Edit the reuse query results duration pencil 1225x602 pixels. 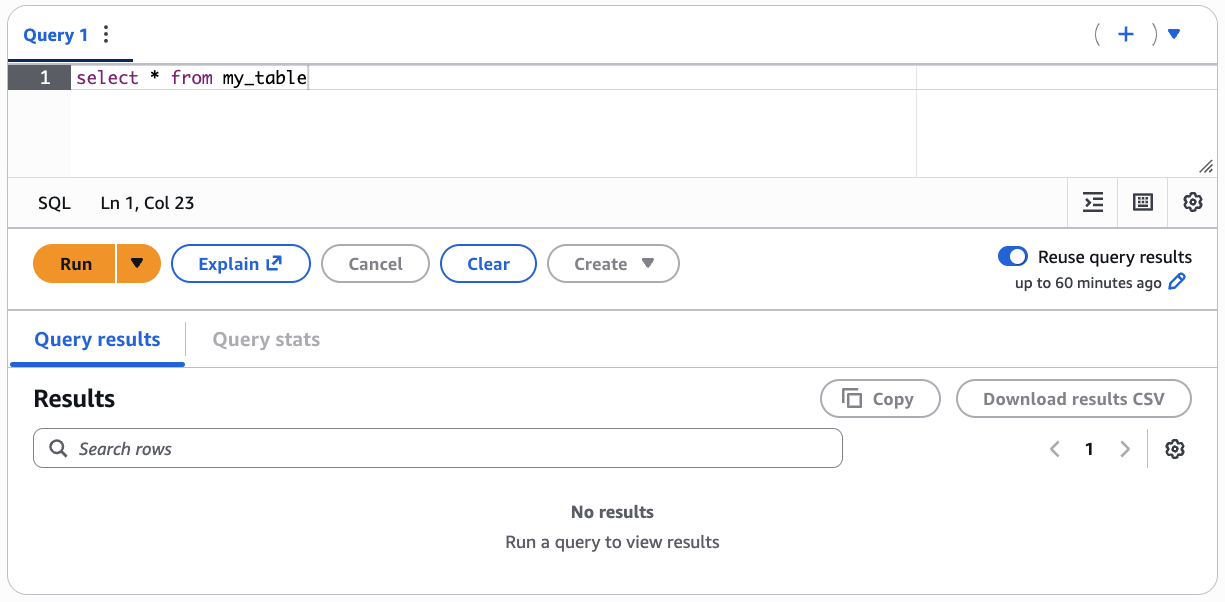click(1177, 282)
